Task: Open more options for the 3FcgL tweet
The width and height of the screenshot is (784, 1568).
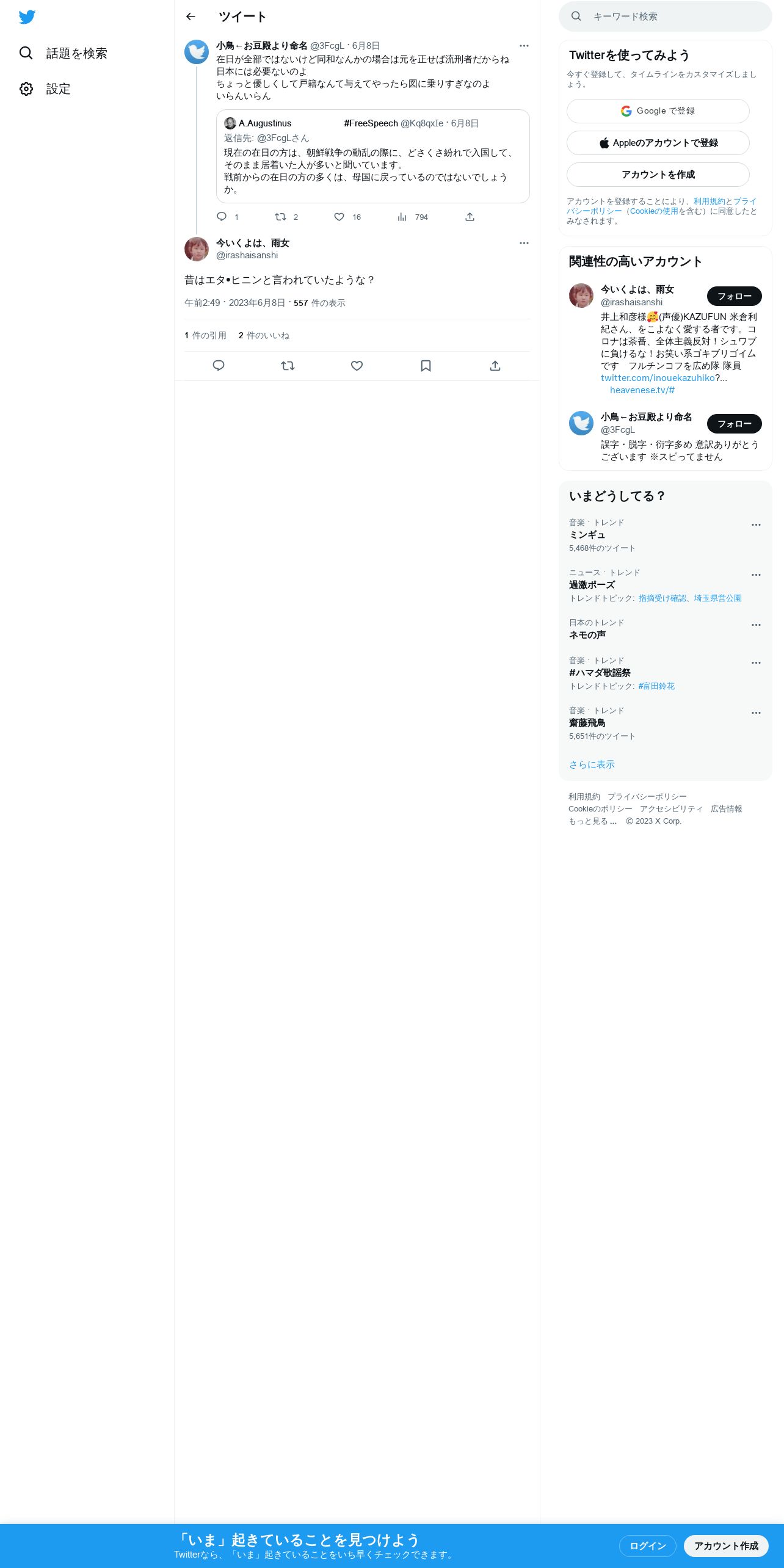Action: (x=524, y=46)
